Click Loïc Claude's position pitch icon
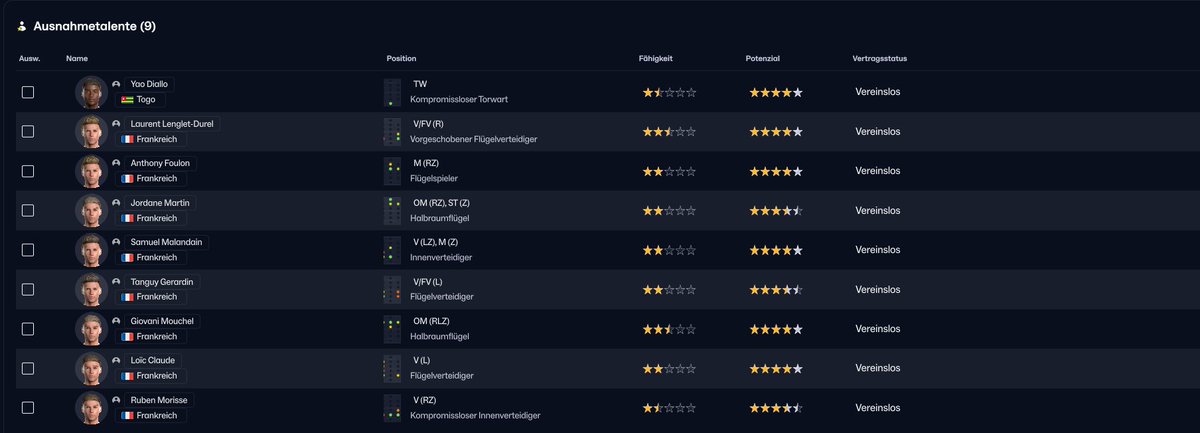This screenshot has width=1200, height=433. click(x=392, y=368)
